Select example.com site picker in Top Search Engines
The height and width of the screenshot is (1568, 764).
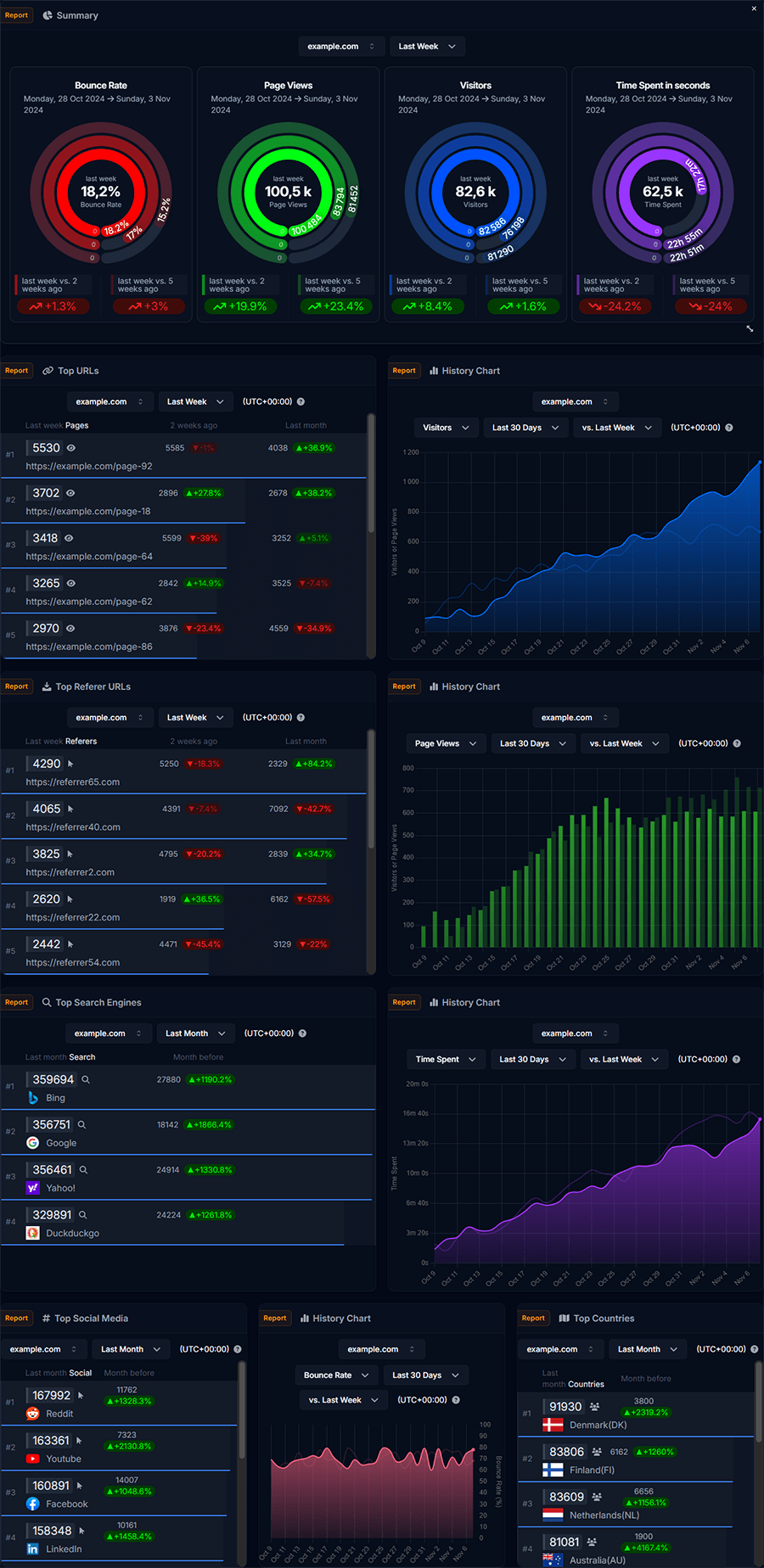[108, 1033]
